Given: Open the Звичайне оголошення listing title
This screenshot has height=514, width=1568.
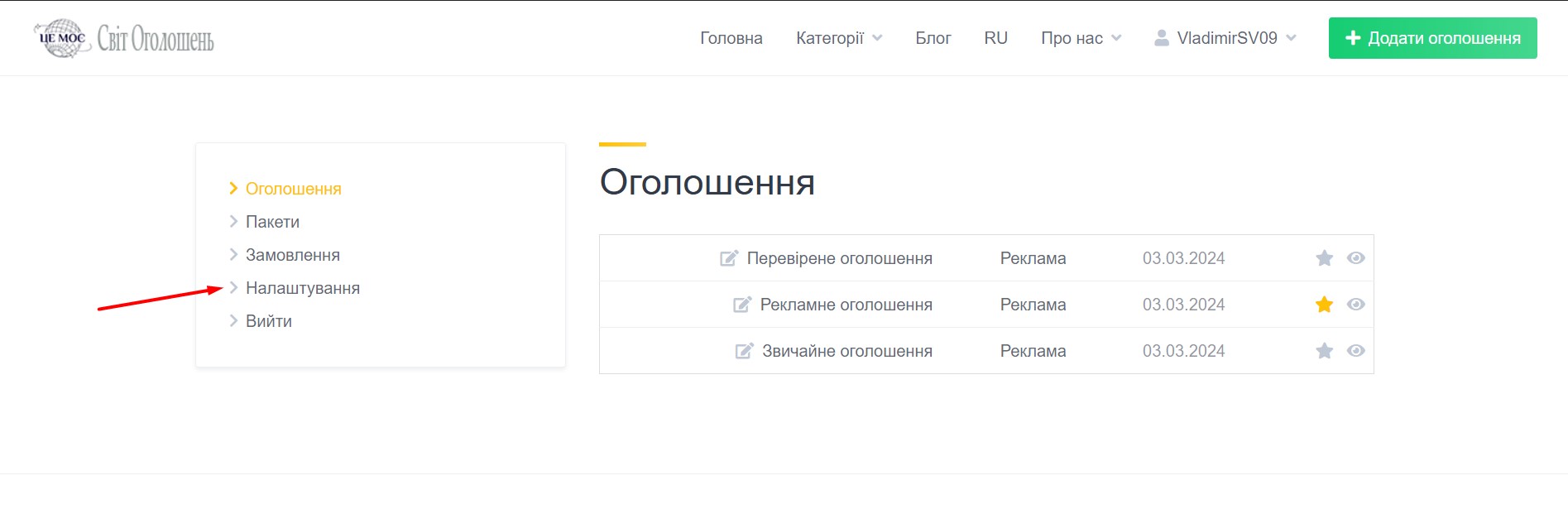Looking at the screenshot, I should (x=847, y=351).
